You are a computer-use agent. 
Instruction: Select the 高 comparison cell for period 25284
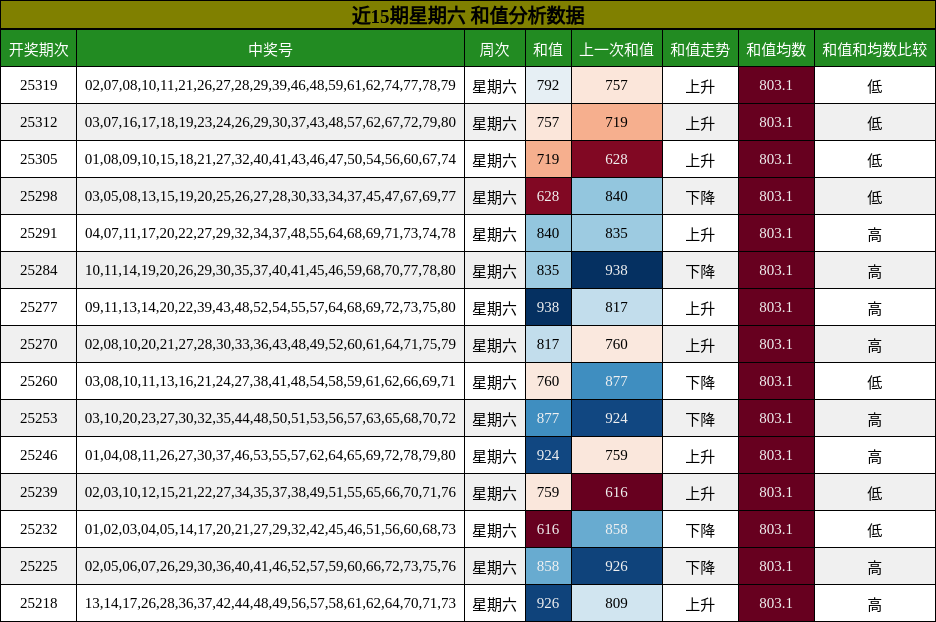pos(873,269)
